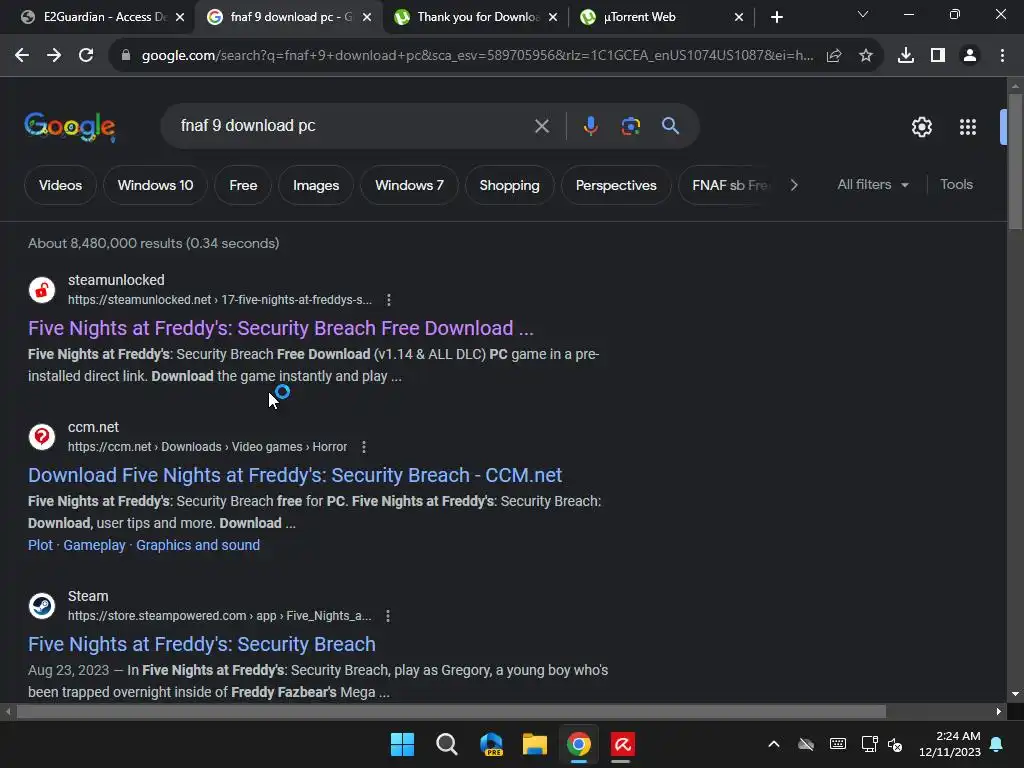Screen dimensions: 1024x768
Task: Open the Google apps grid
Action: (968, 127)
